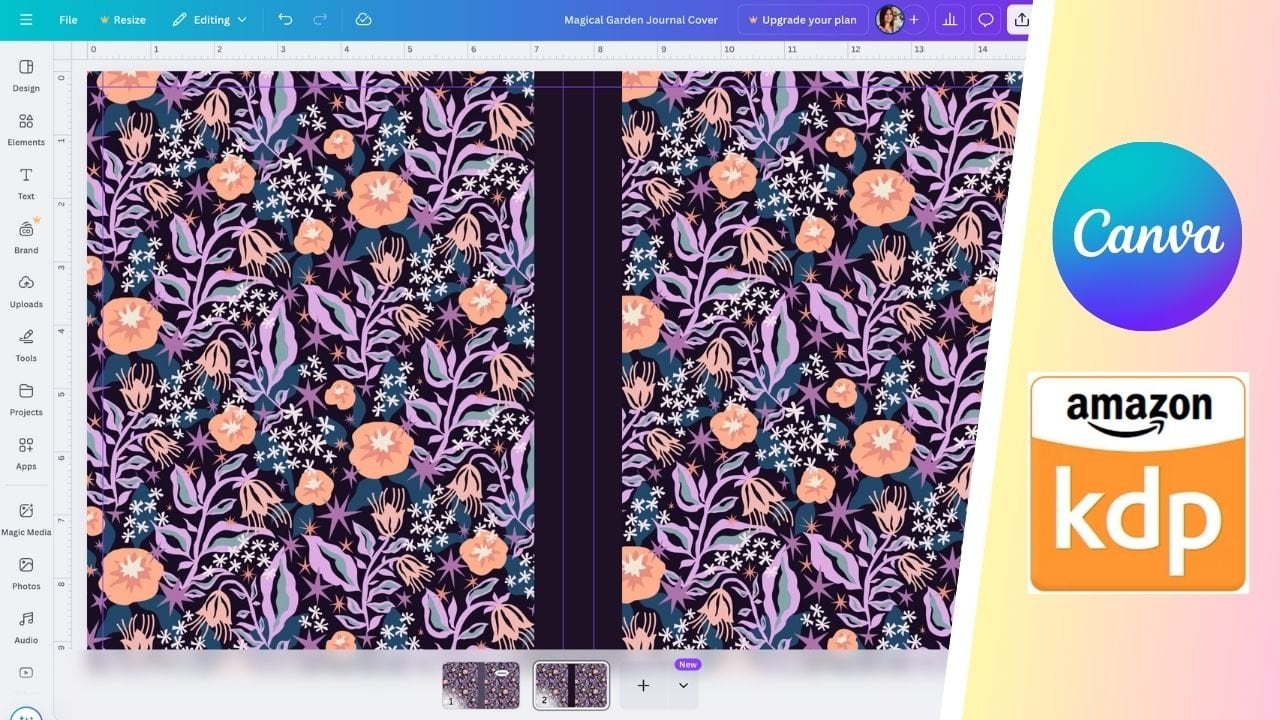Click Upgrade your plan button

802,20
